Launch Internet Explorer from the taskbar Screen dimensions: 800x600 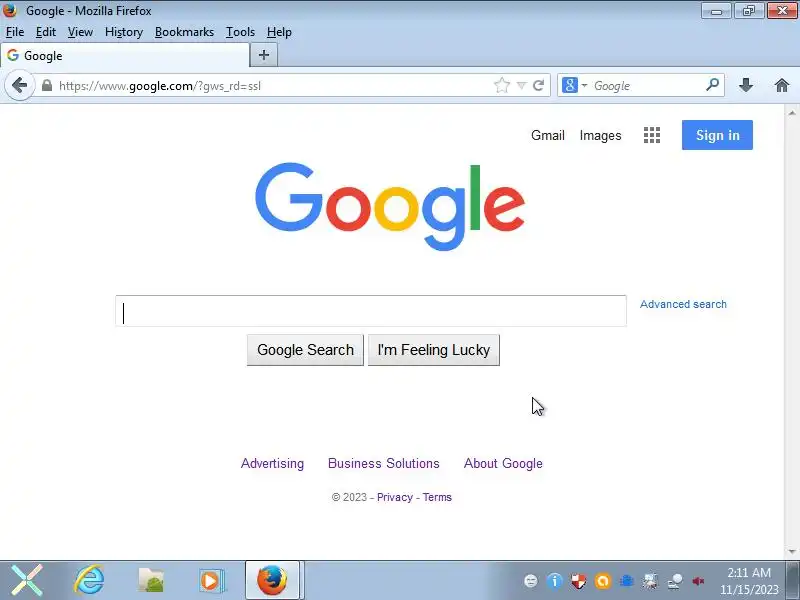pos(89,580)
